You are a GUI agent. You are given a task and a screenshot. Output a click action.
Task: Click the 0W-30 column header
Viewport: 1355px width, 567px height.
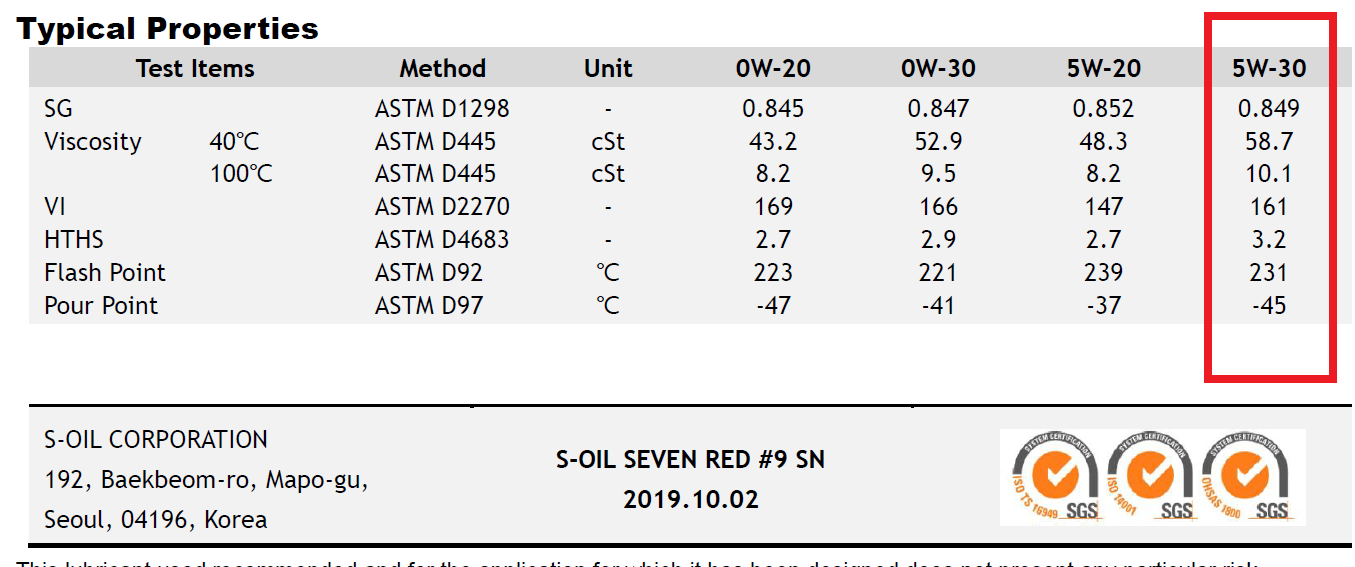point(938,68)
